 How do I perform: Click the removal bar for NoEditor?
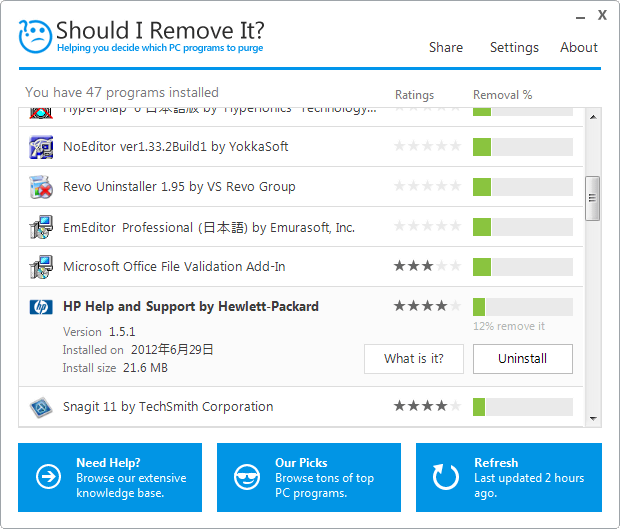tap(523, 147)
